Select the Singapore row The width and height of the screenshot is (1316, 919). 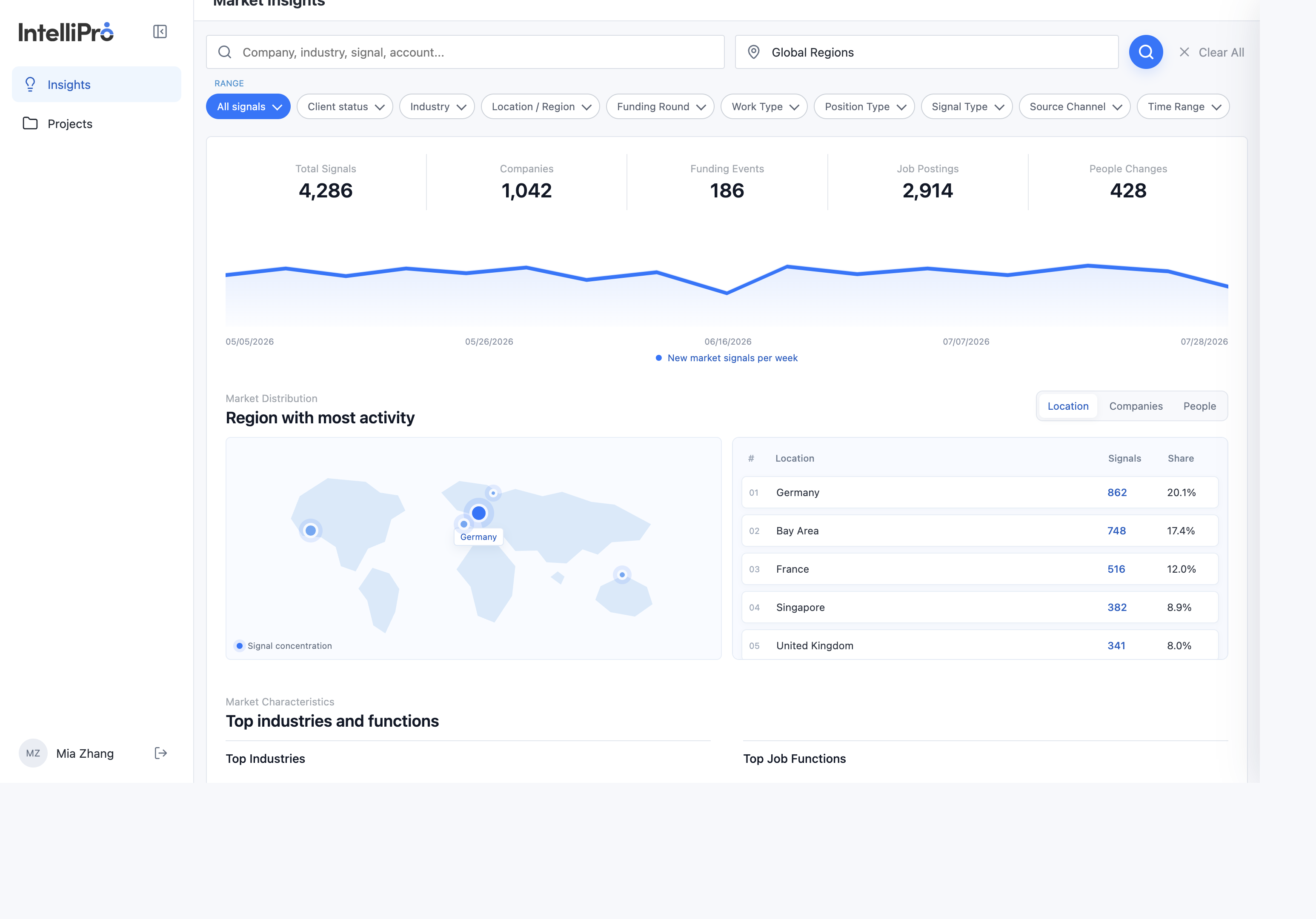pyautogui.click(x=980, y=607)
